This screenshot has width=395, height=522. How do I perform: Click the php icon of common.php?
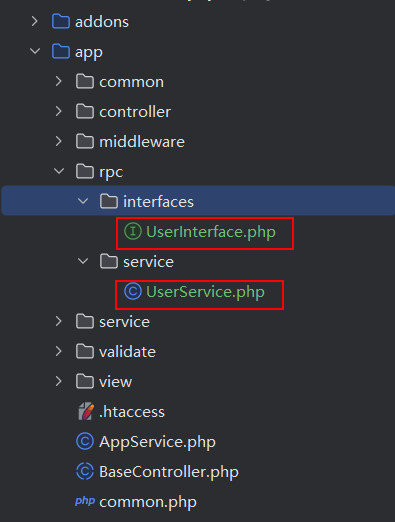click(x=85, y=501)
